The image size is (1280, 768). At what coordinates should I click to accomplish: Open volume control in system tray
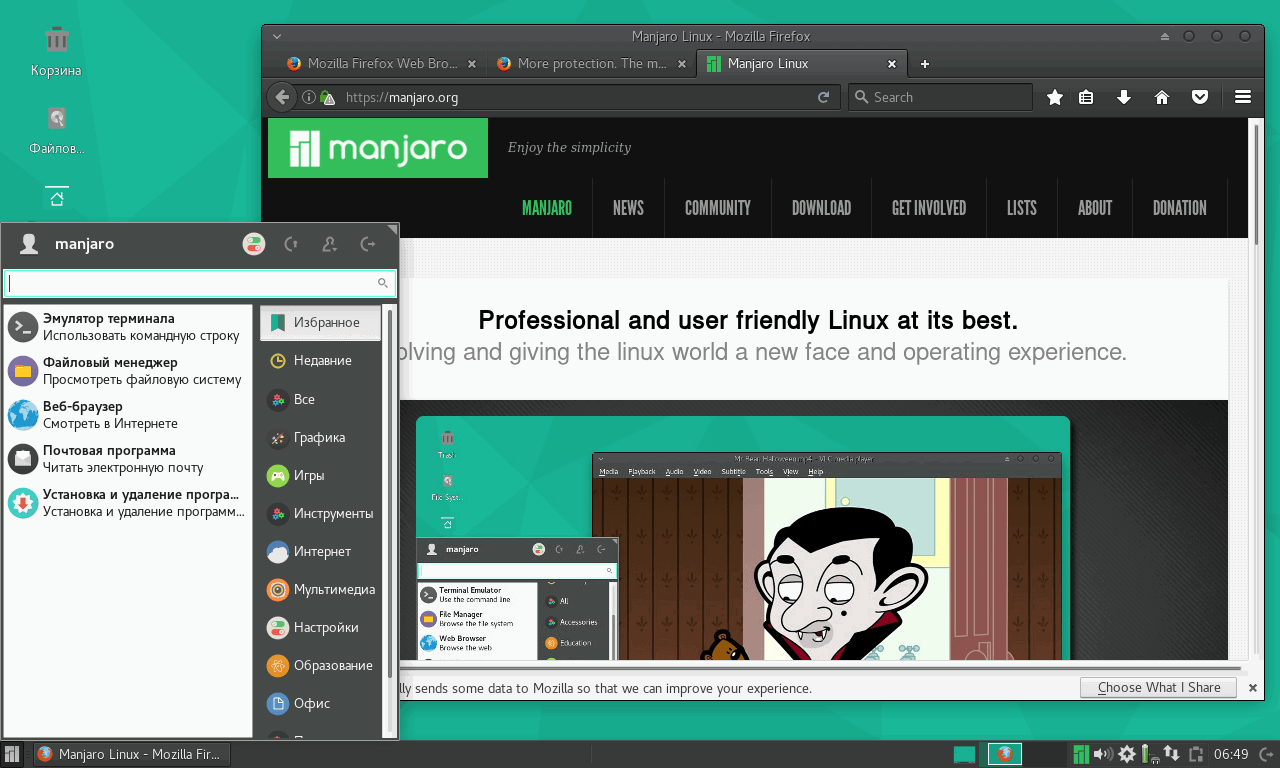[1103, 754]
